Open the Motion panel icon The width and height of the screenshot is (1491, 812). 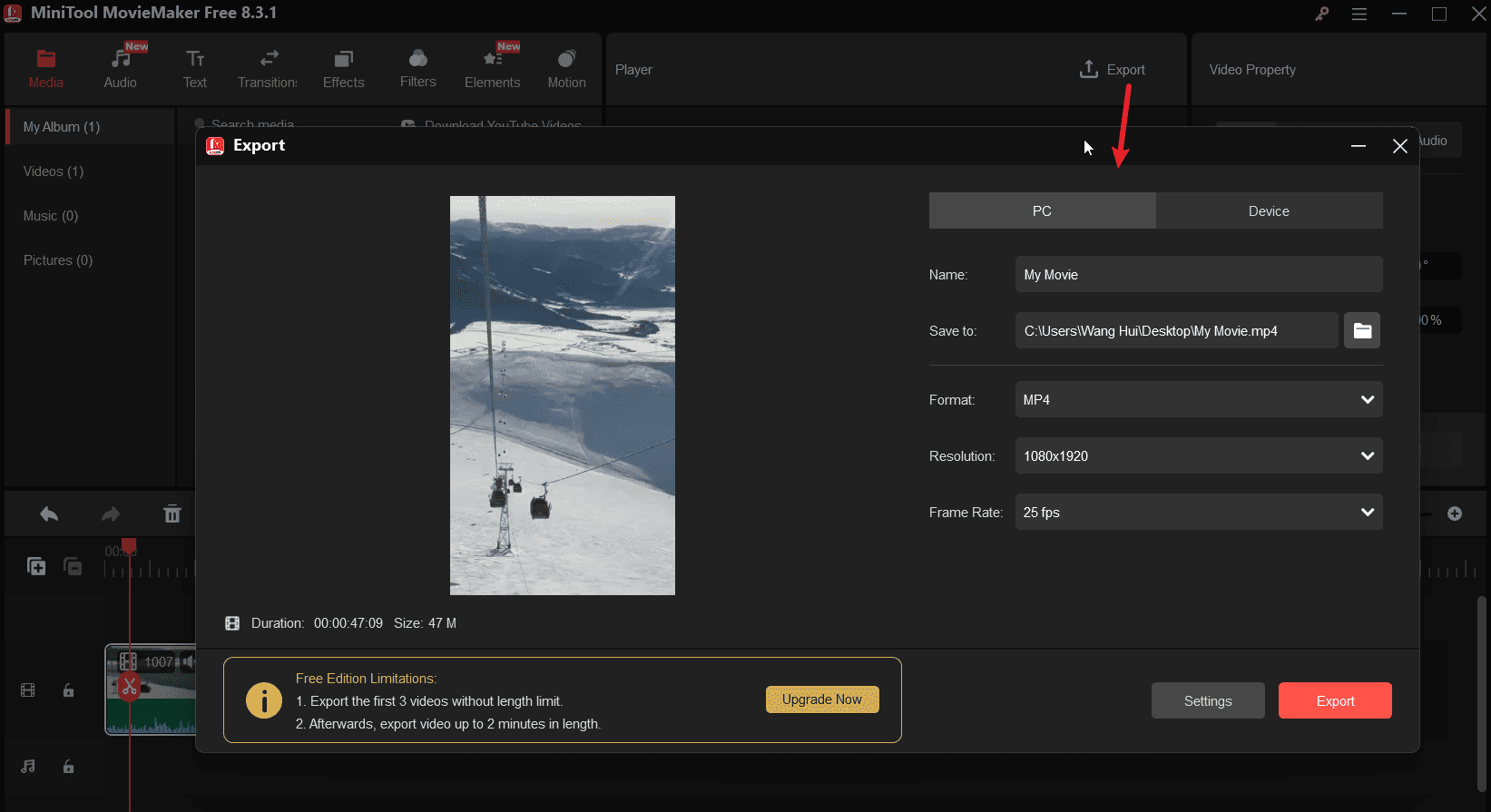click(x=566, y=60)
